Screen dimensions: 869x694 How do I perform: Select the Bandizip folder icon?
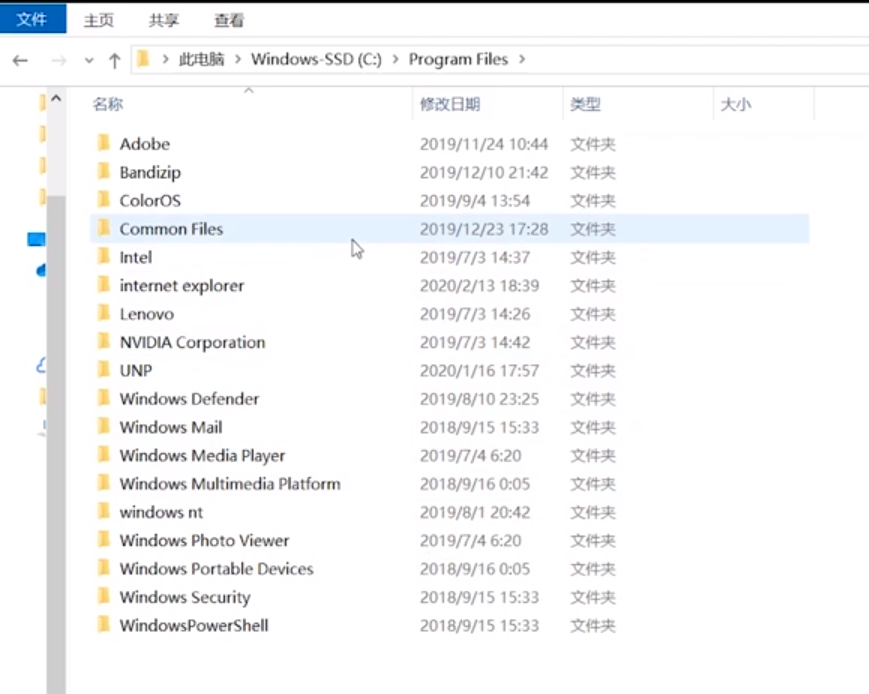point(104,171)
